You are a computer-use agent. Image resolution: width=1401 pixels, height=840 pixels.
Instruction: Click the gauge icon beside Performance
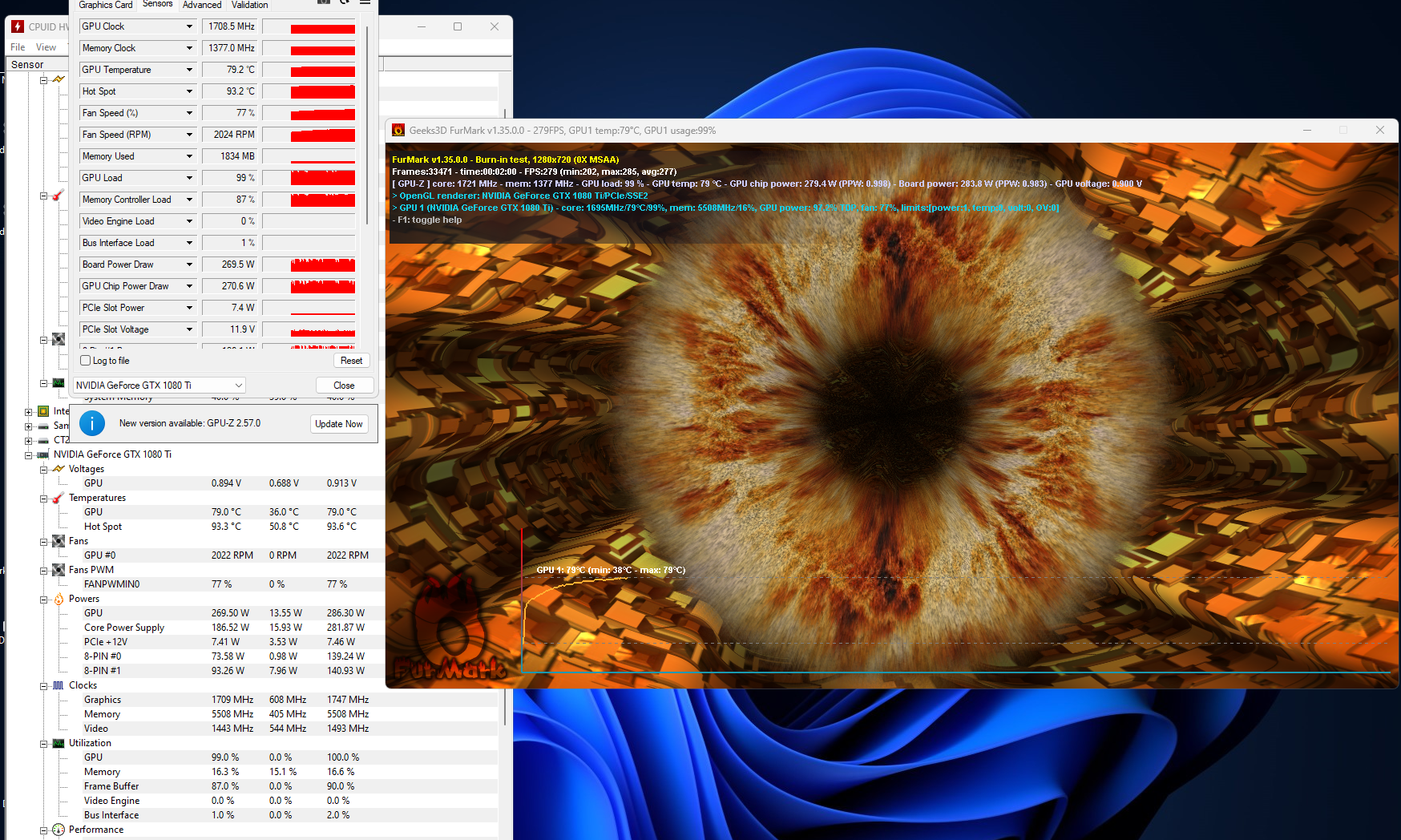59,830
